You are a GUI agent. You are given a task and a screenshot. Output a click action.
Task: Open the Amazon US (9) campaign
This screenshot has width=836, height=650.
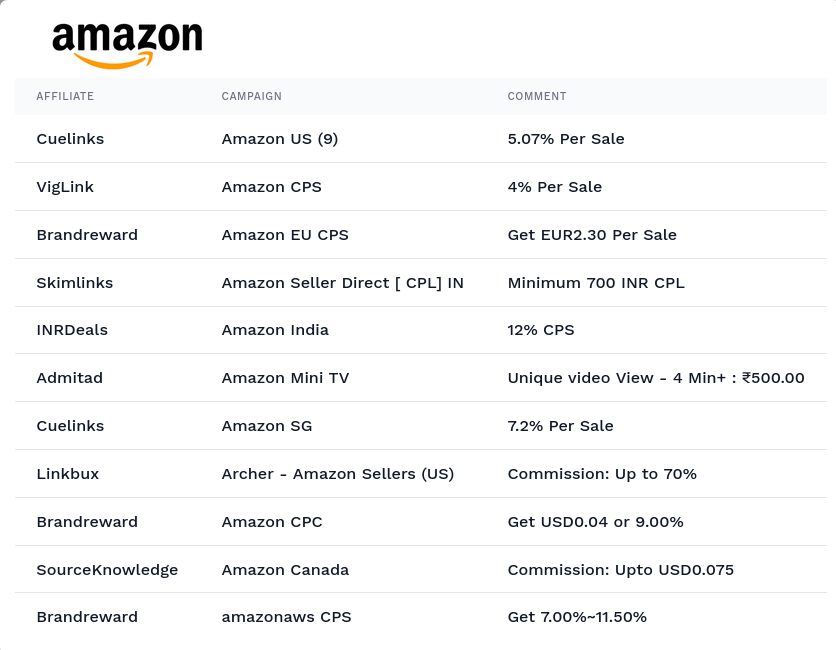coord(280,139)
